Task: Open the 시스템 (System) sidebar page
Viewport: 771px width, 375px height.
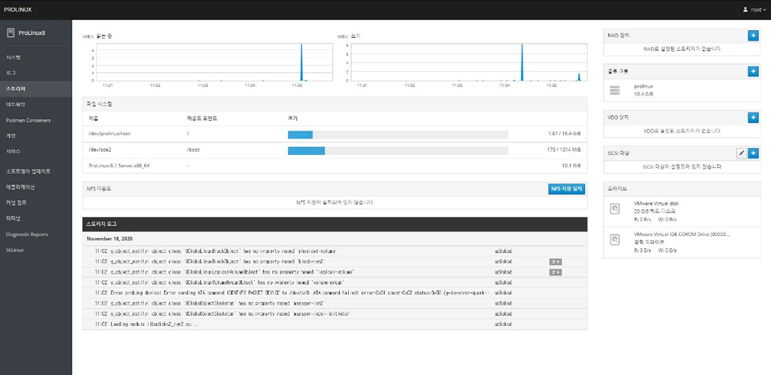Action: pyautogui.click(x=36, y=58)
